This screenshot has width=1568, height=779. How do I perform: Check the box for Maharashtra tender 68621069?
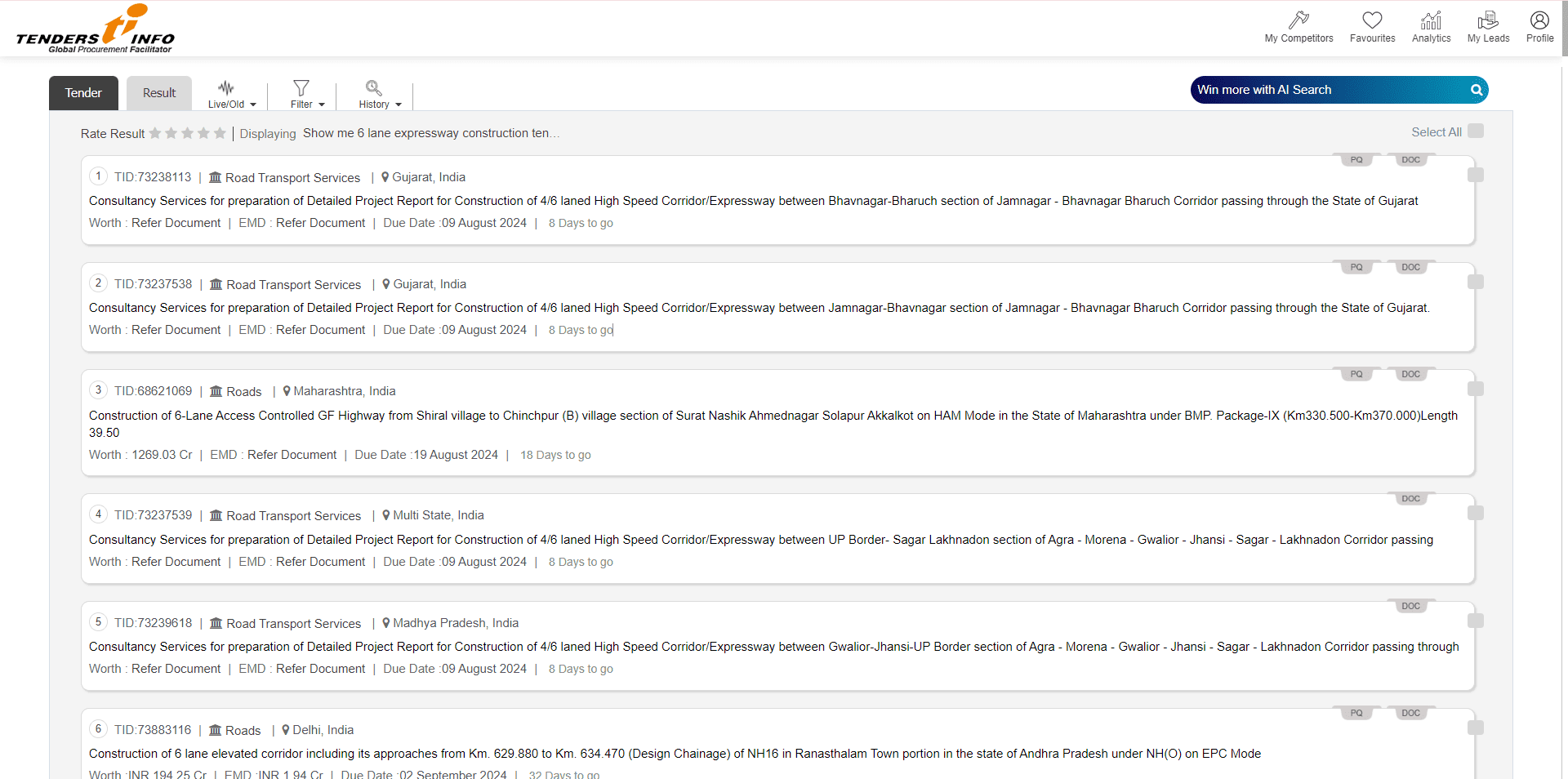(x=1476, y=389)
